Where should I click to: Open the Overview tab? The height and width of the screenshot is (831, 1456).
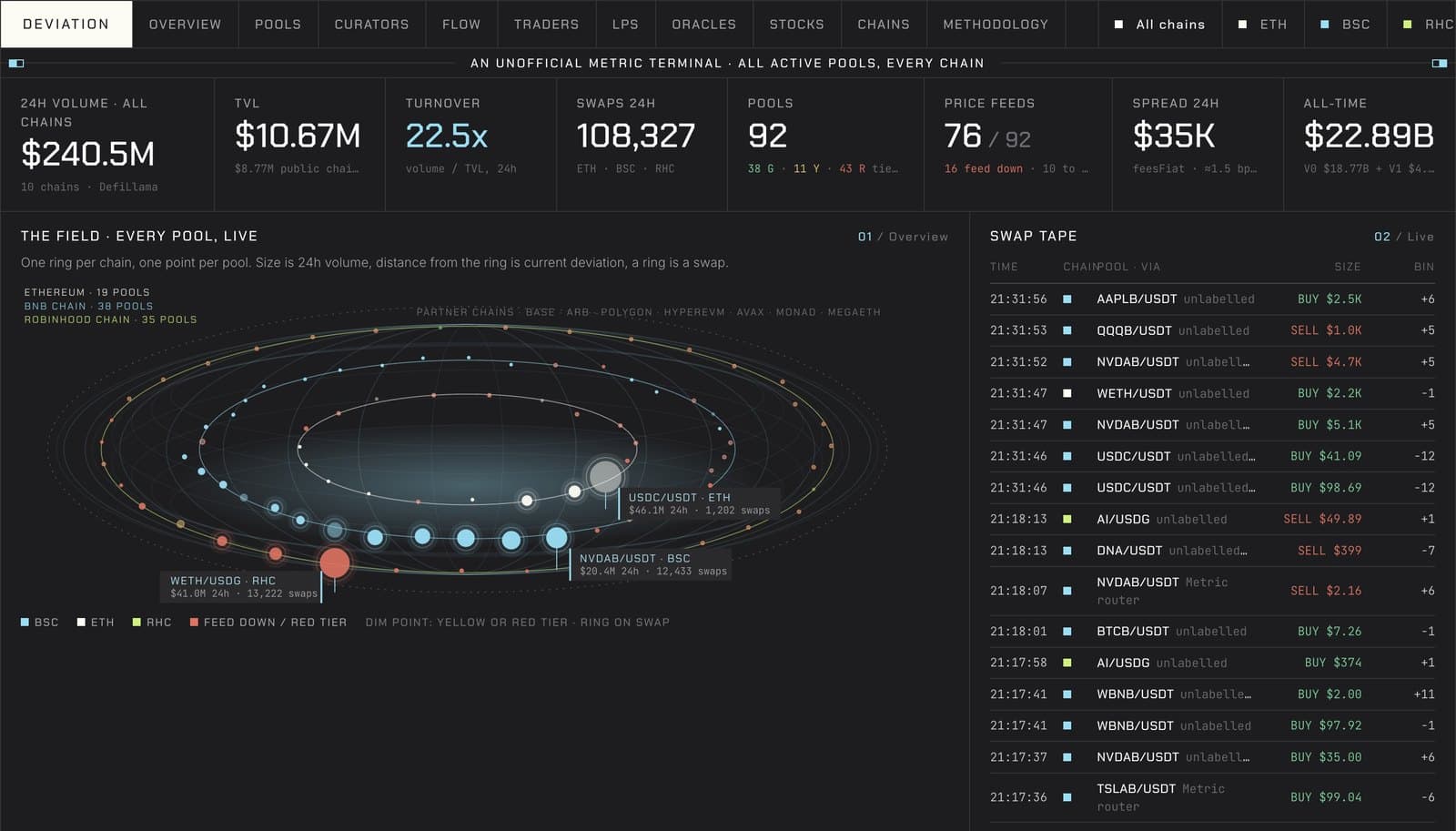(x=185, y=25)
